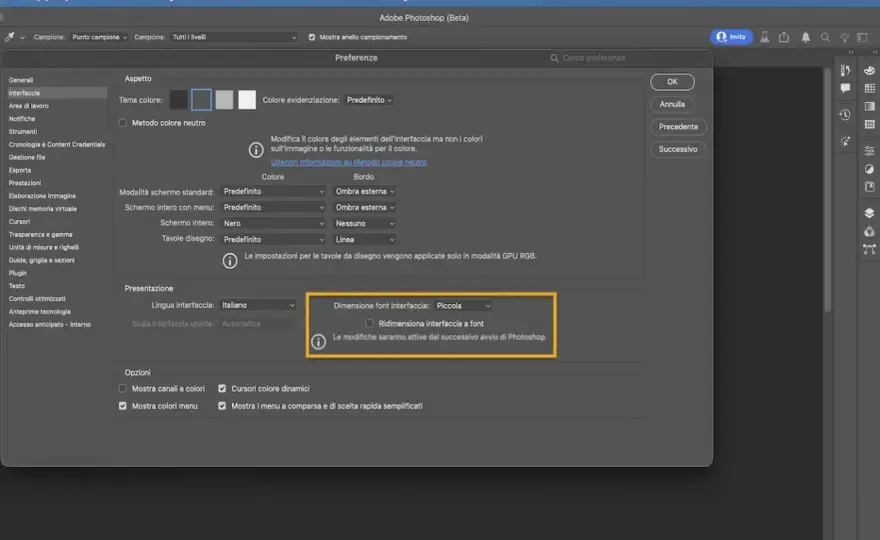
Task: Open the workspace switcher icon
Action: [x=863, y=37]
